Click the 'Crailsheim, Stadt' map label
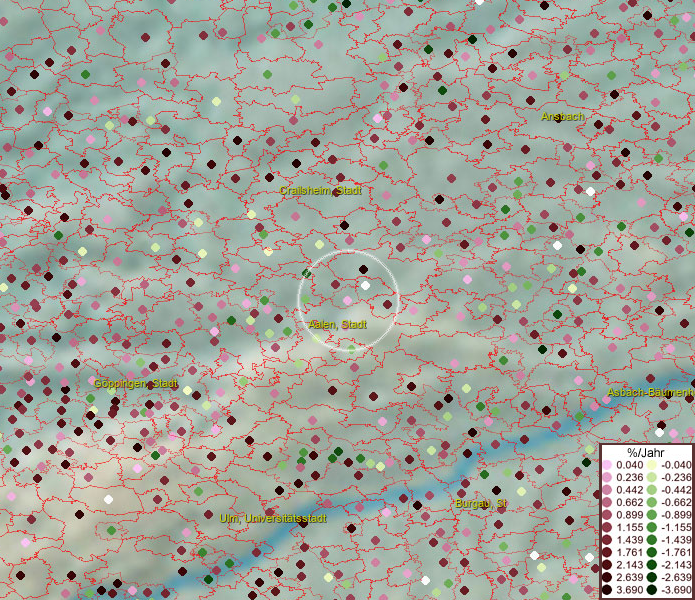The height and width of the screenshot is (600, 695). coord(320,191)
